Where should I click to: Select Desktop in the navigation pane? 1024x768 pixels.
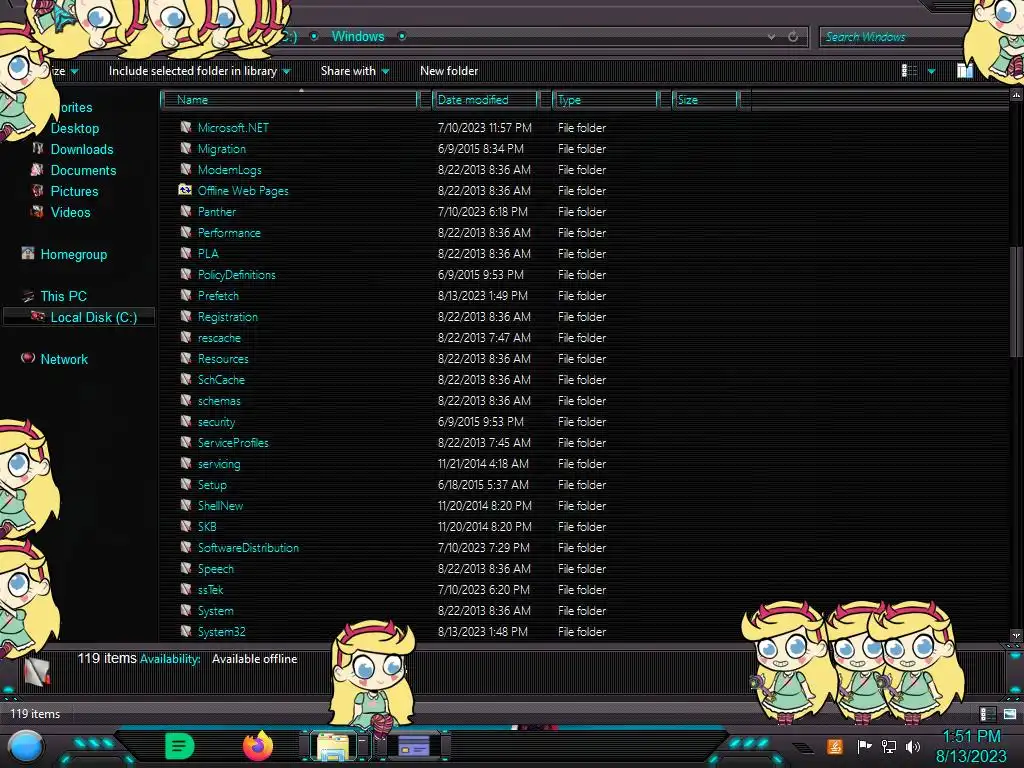click(x=74, y=128)
